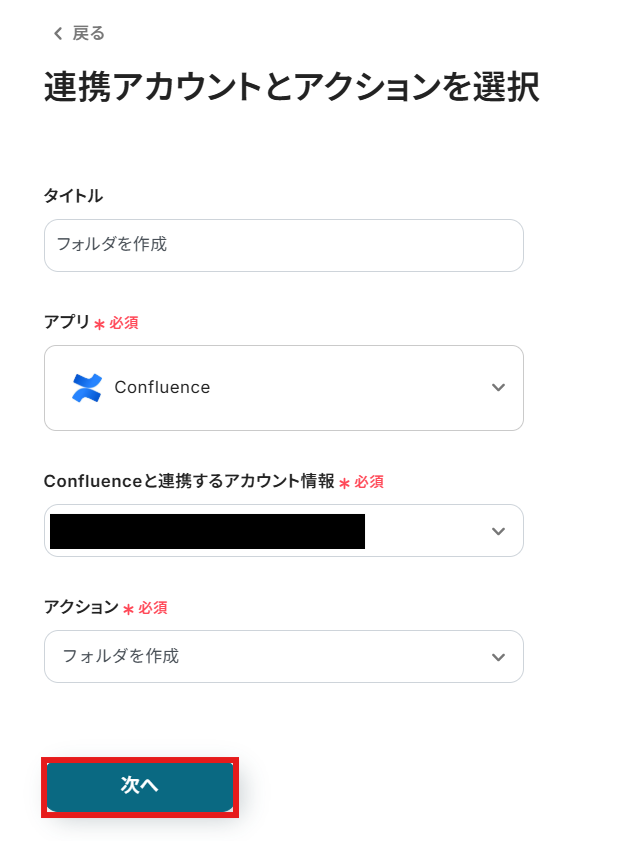Click the chevron of the アクション selector
This screenshot has width=630, height=841.
(498, 657)
